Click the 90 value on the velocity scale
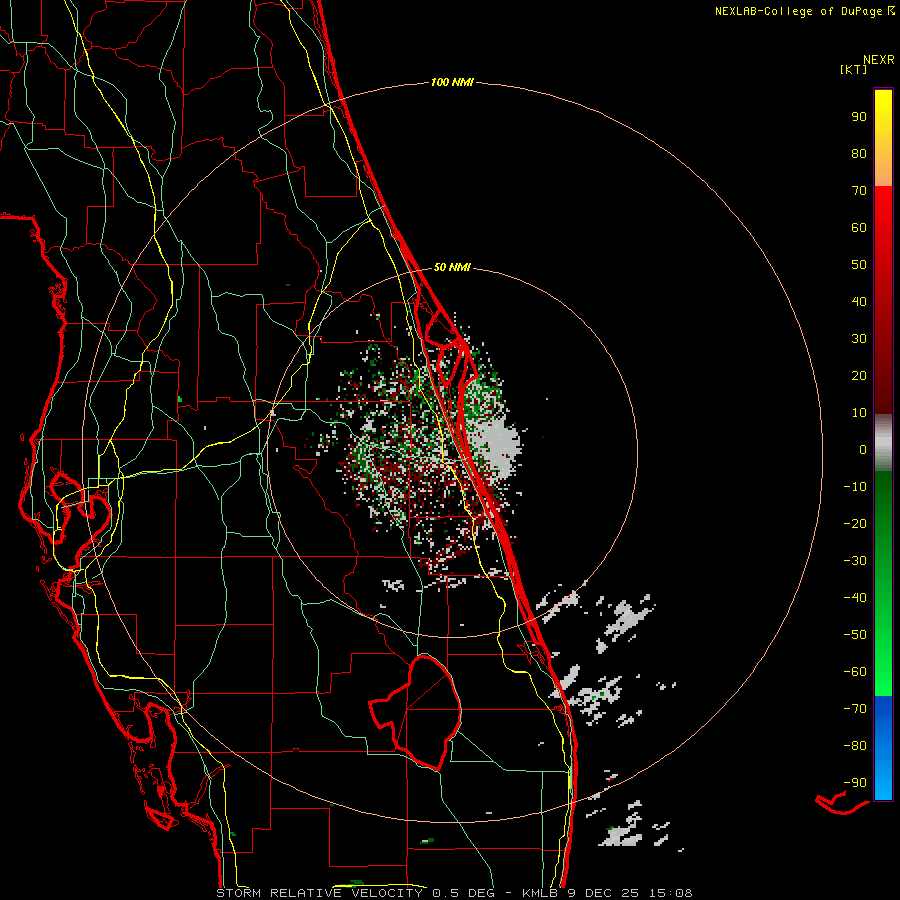The image size is (900, 900). click(859, 117)
